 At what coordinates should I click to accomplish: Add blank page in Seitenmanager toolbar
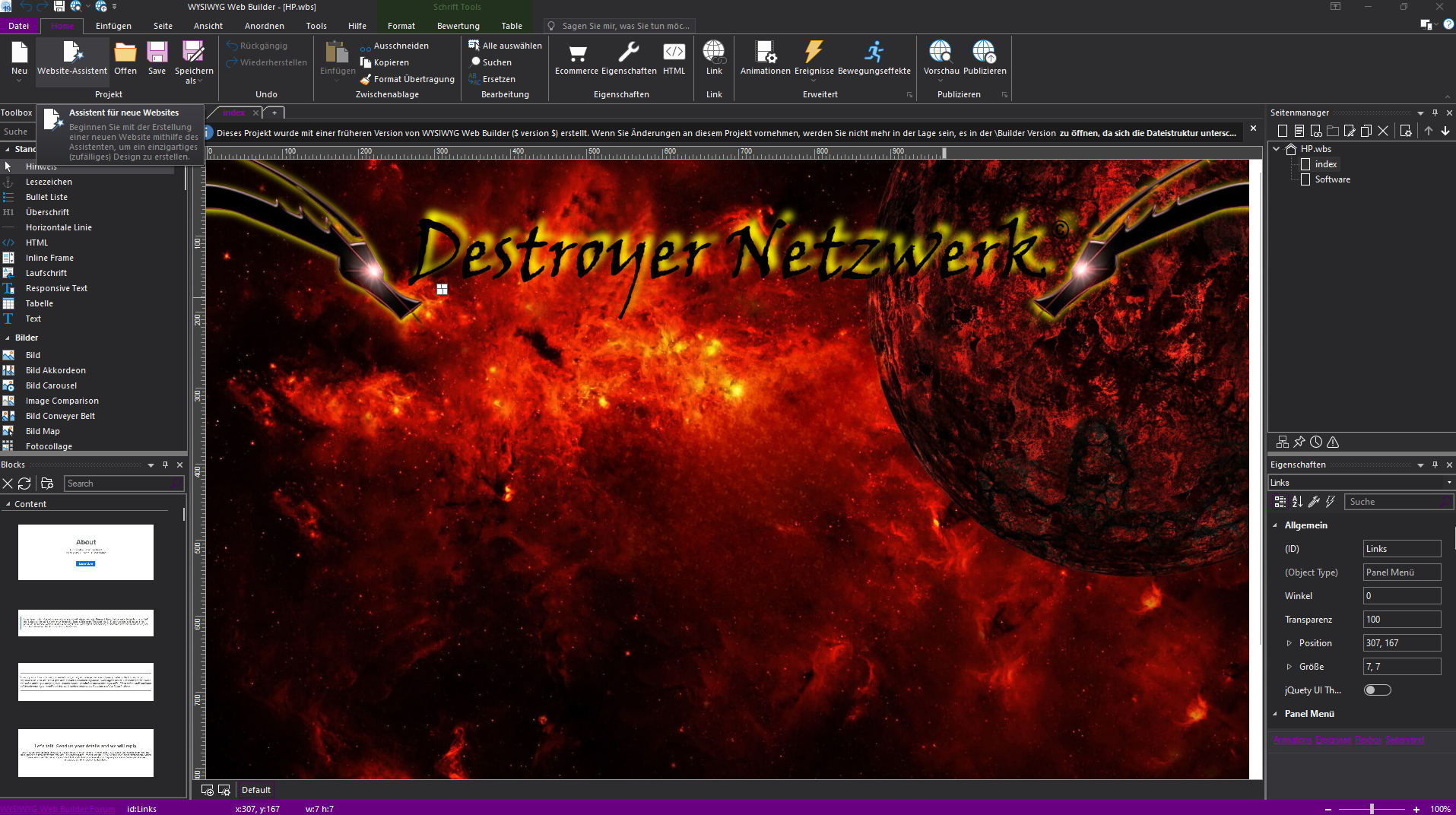click(1283, 131)
